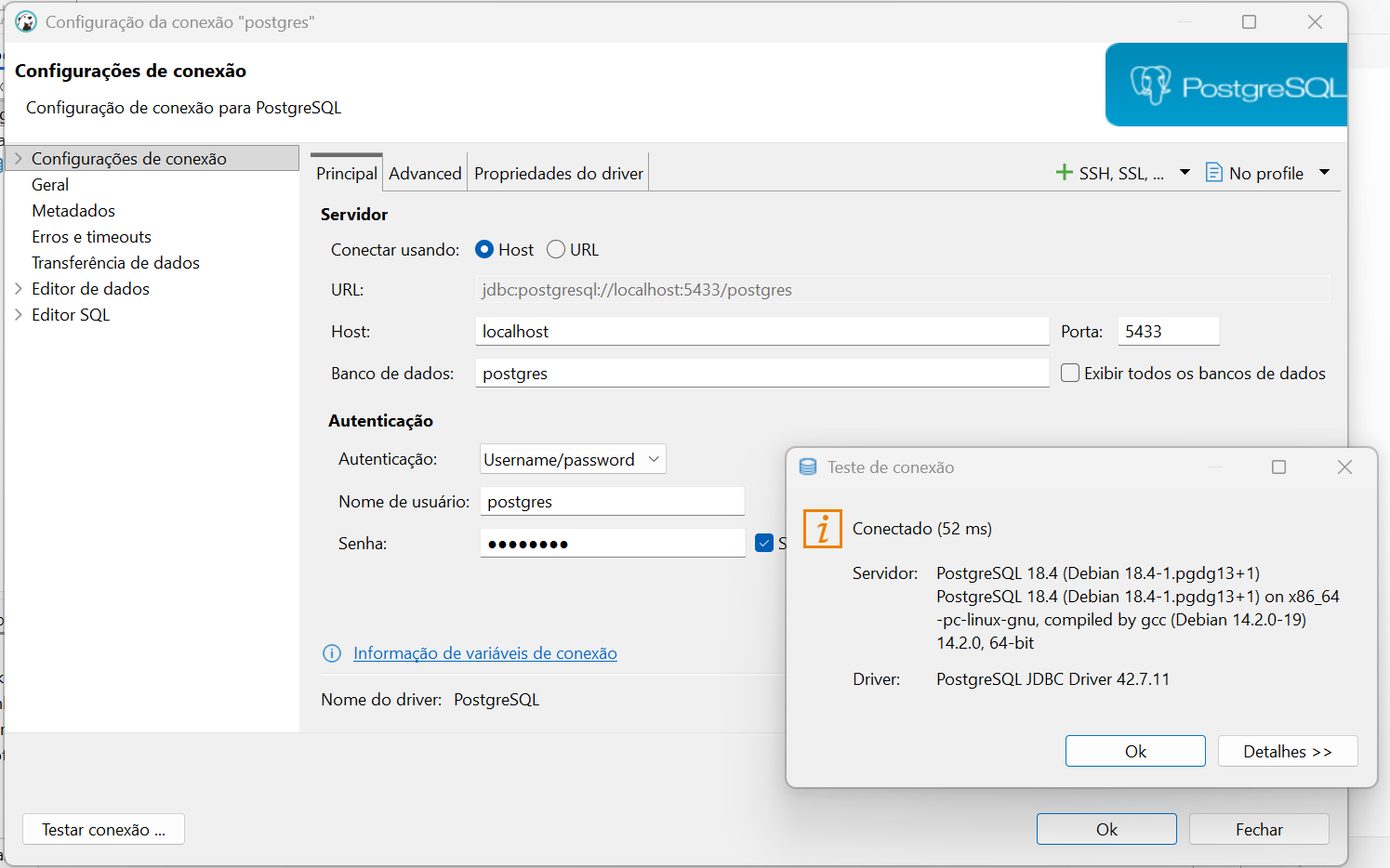Open the Username/password authentication dropdown
Viewport: 1390px width, 868px height.
click(573, 459)
